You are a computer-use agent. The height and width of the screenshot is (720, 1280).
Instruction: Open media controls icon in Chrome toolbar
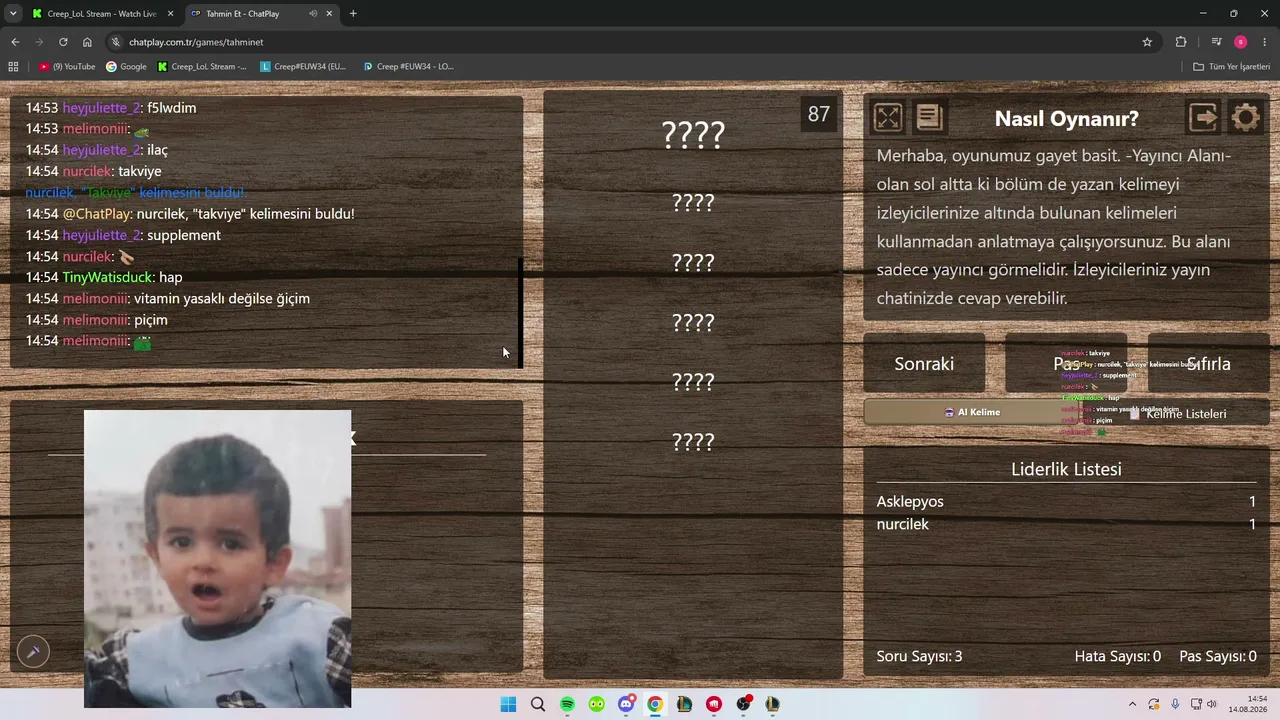1216,42
